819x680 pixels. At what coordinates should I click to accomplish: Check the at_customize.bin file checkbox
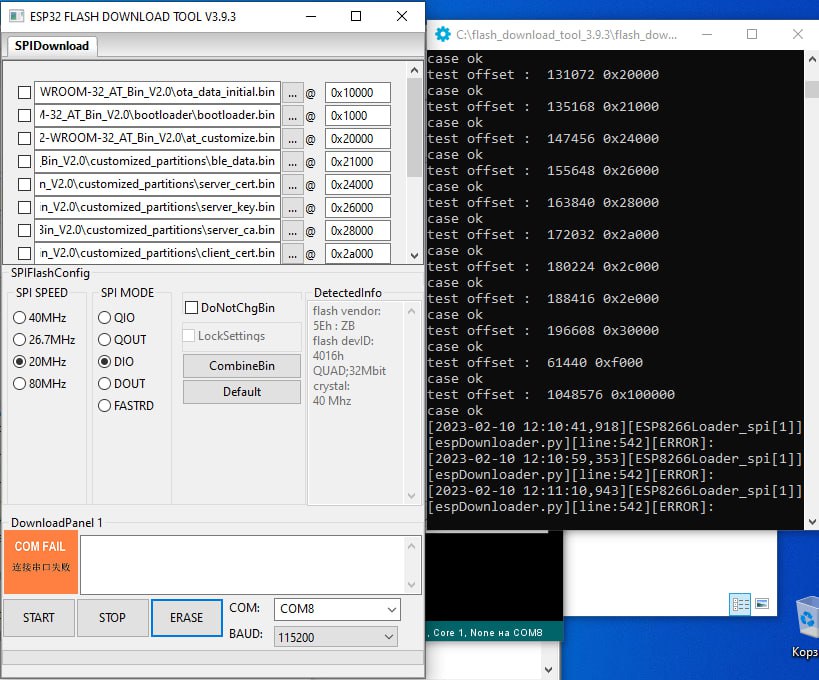coord(25,138)
